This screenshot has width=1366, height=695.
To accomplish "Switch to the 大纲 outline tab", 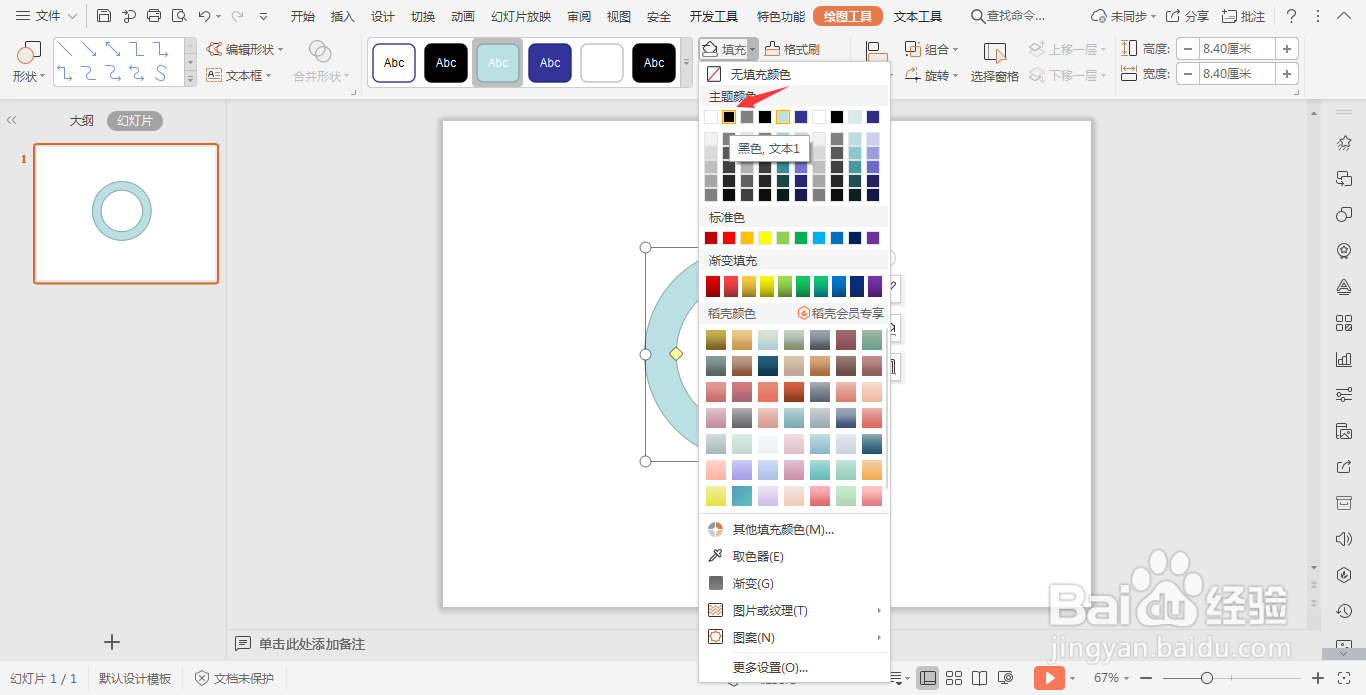I will coord(81,120).
